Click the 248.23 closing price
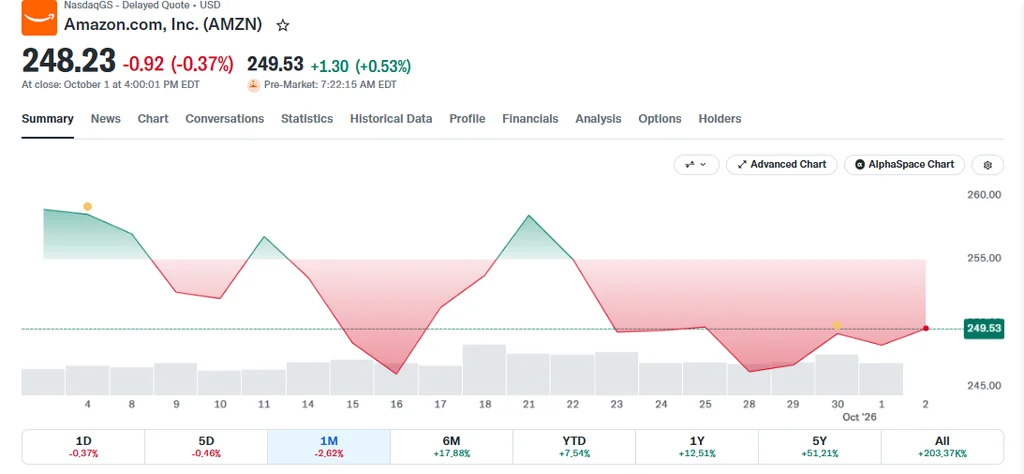 (x=69, y=61)
